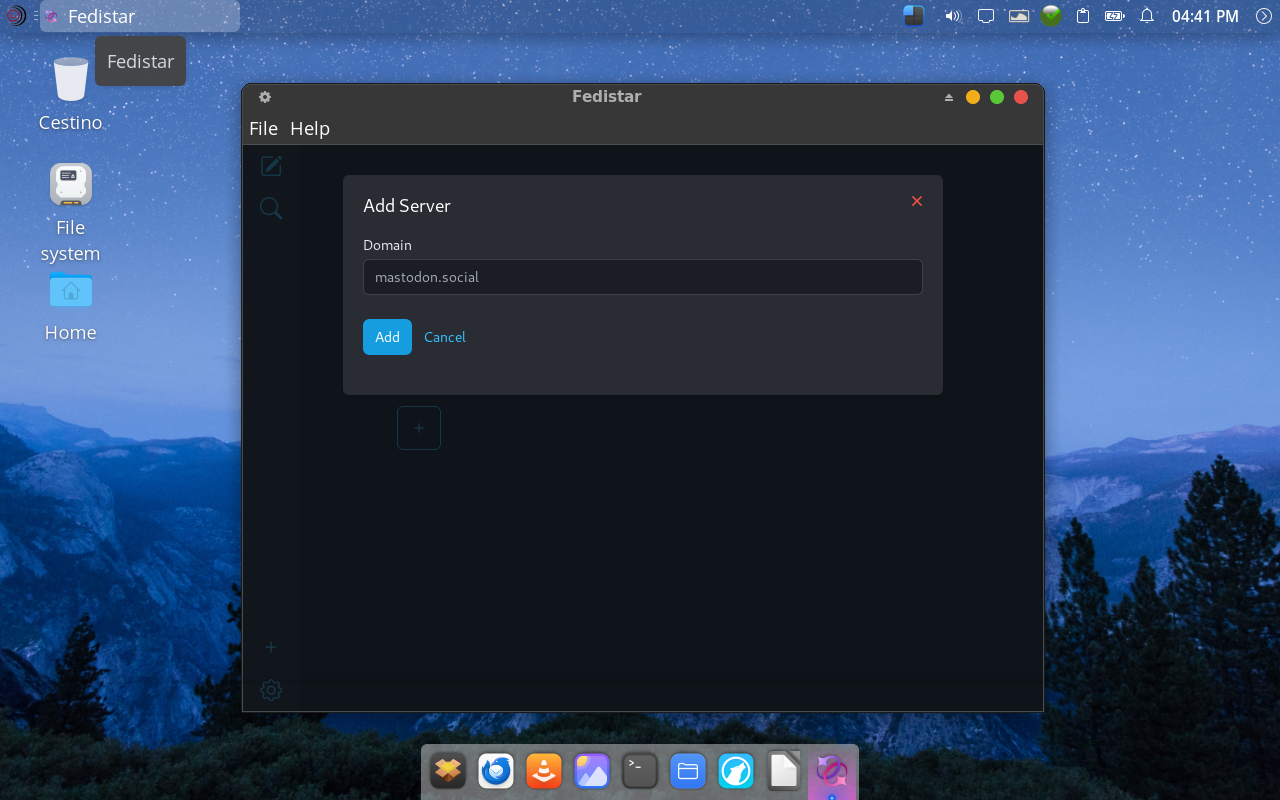Click the small plus icon above settings gear
Screen dimensions: 1280x800
point(271,647)
